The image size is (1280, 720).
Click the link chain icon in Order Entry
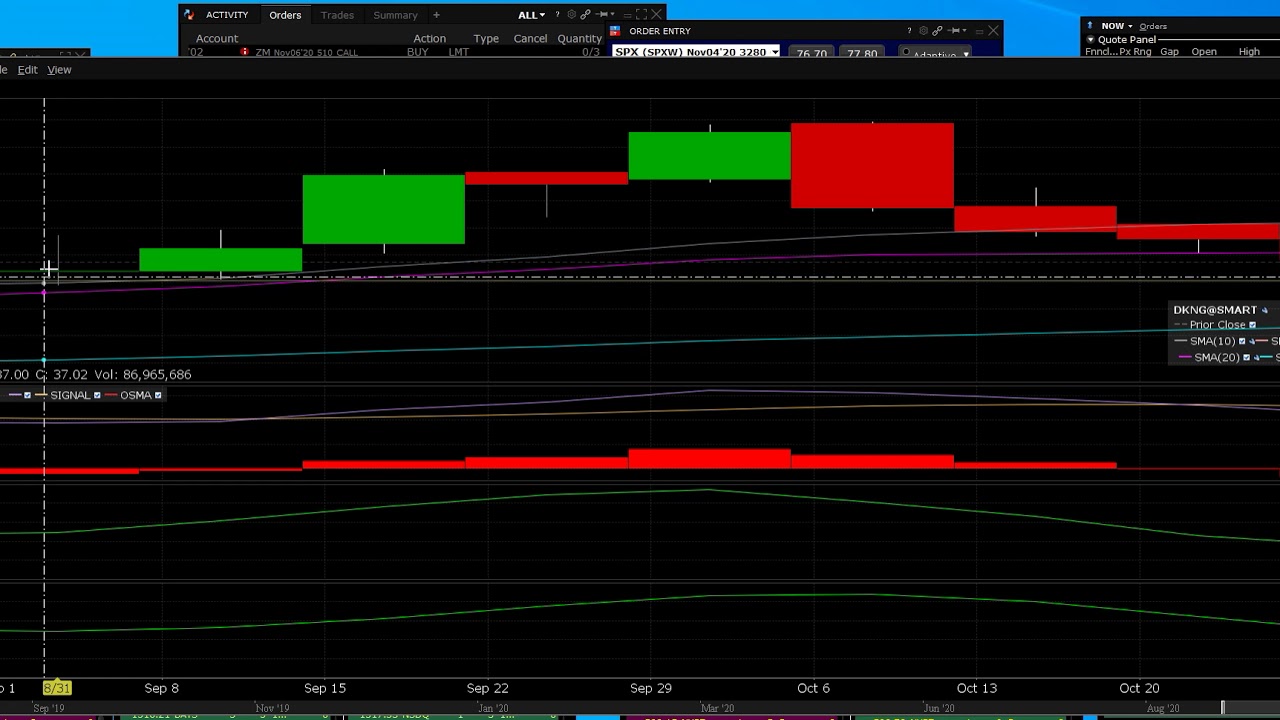click(937, 31)
